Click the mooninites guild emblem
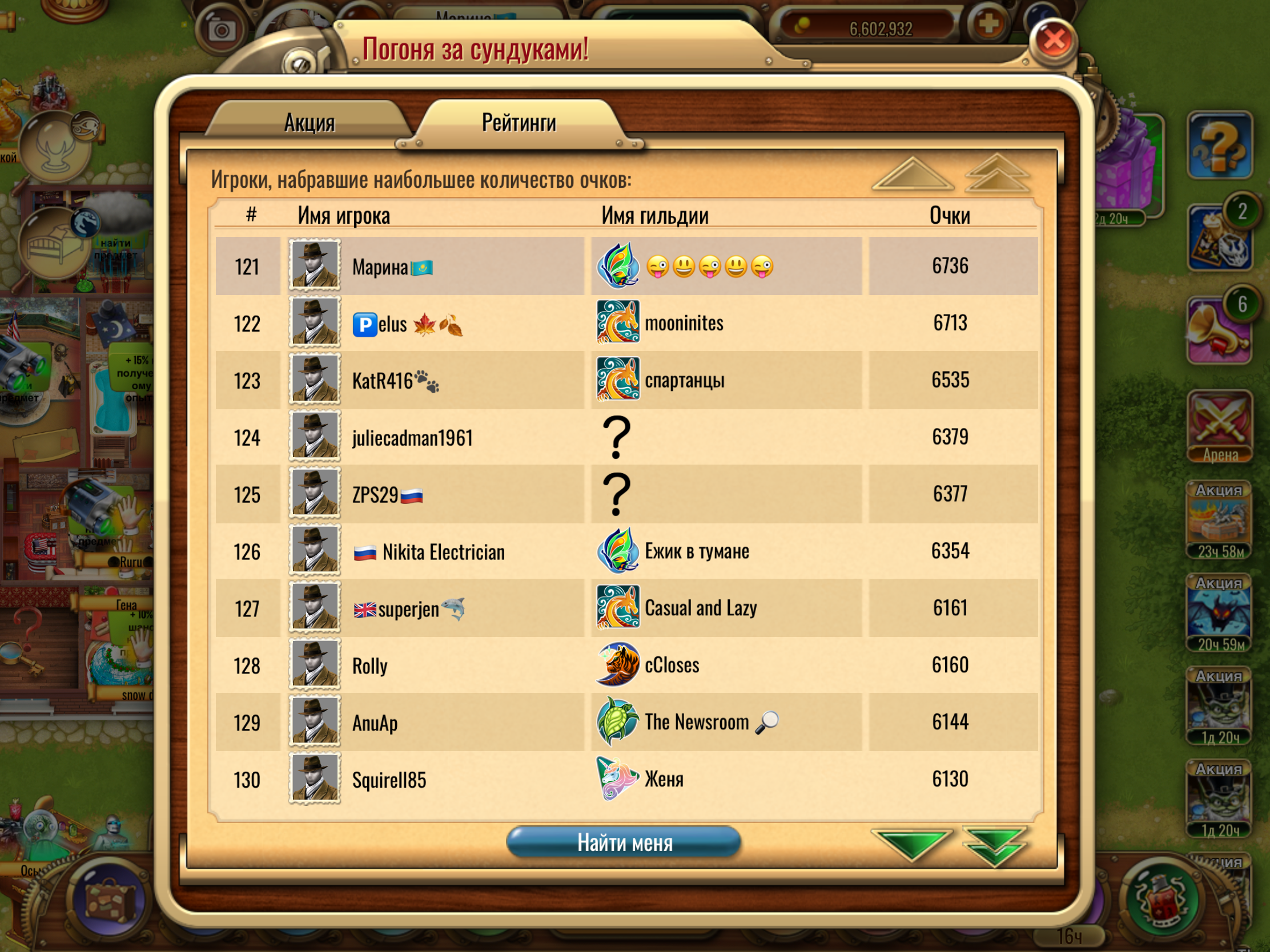Image resolution: width=1270 pixels, height=952 pixels. point(617,322)
